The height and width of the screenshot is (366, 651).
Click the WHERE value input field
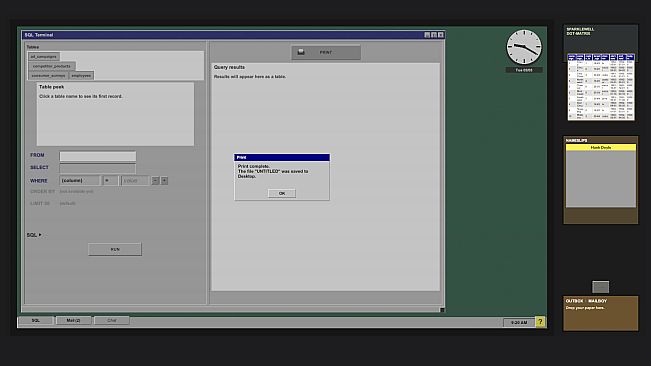(135, 181)
